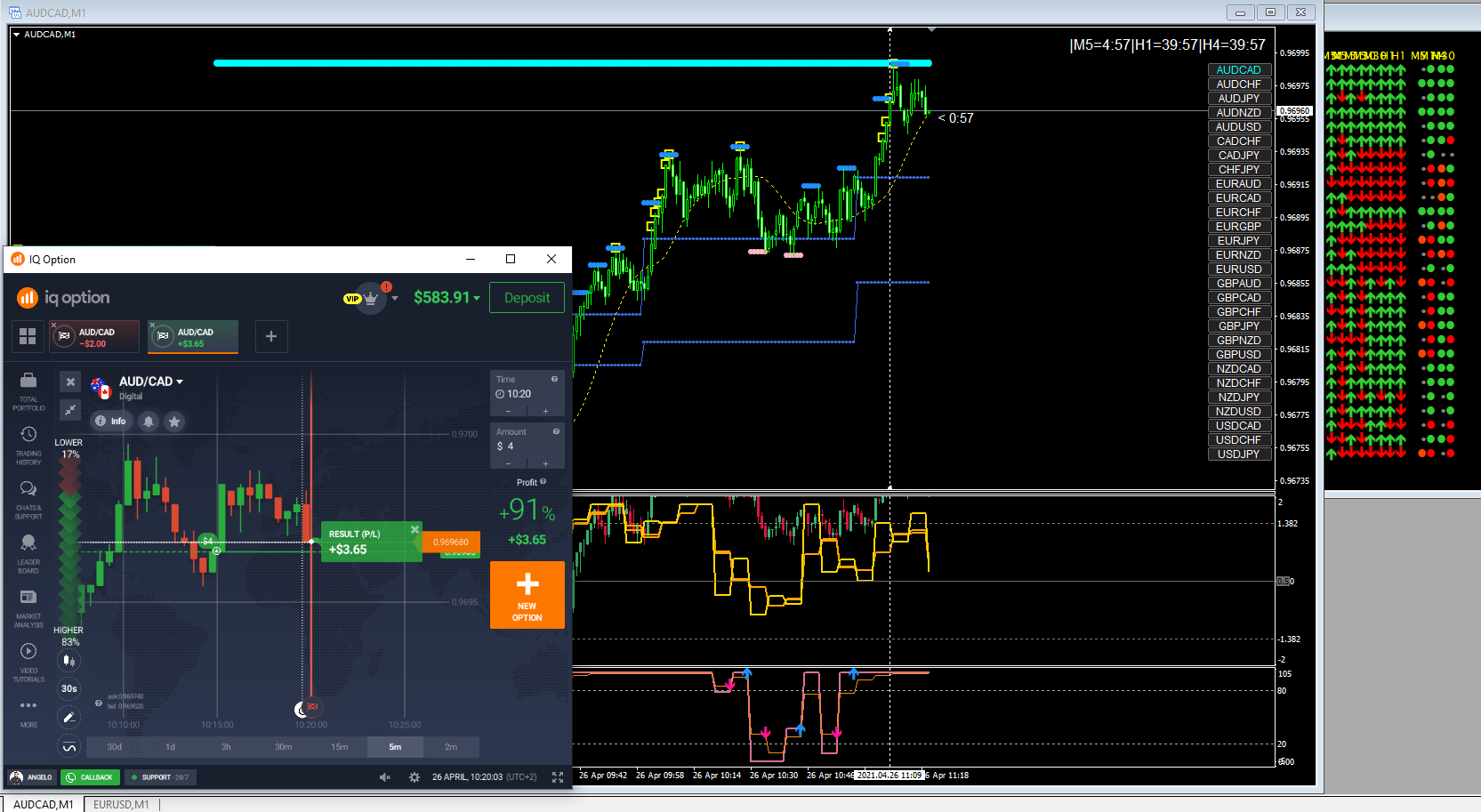Open IQ Option settings gear icon
1481x812 pixels.
415,777
